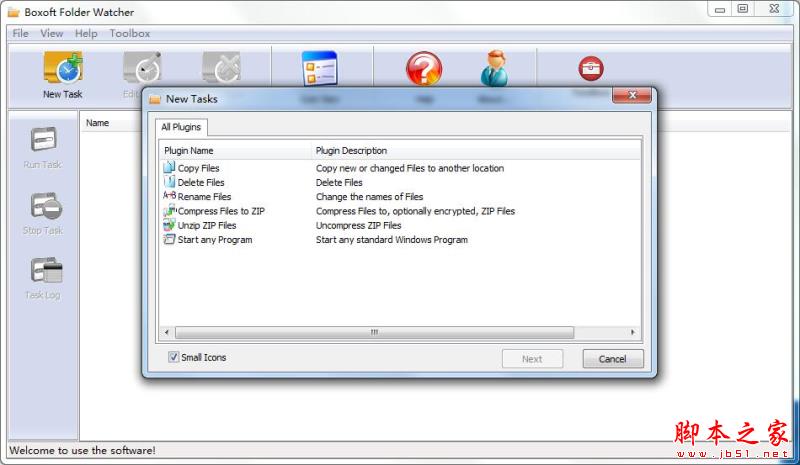Viewport: 800px width, 465px height.
Task: Click the Copy Files plugin icon
Action: (x=169, y=167)
